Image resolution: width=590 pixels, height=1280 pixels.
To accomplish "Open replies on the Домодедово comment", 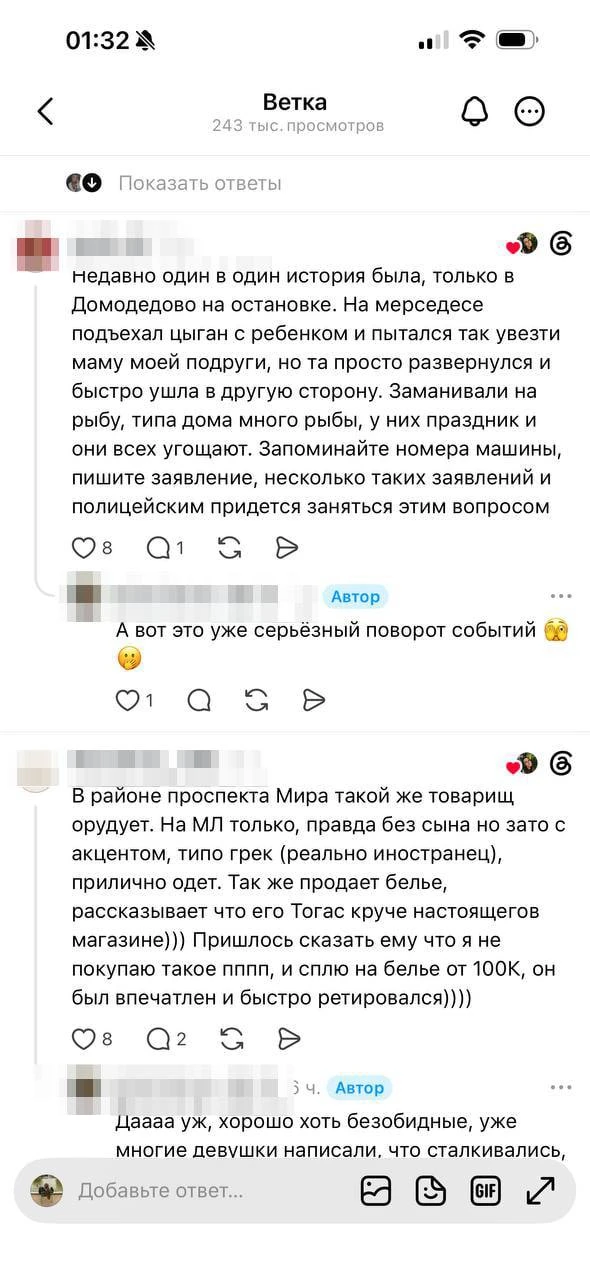I will tap(157, 547).
